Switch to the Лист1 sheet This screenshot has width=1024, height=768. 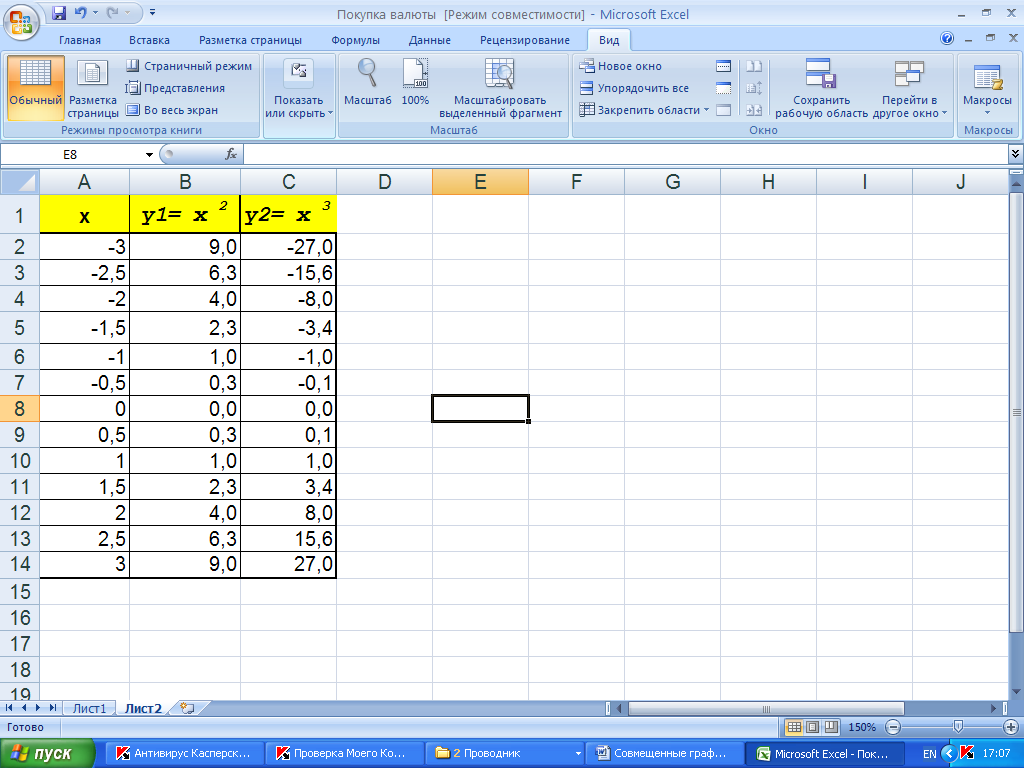(89, 709)
